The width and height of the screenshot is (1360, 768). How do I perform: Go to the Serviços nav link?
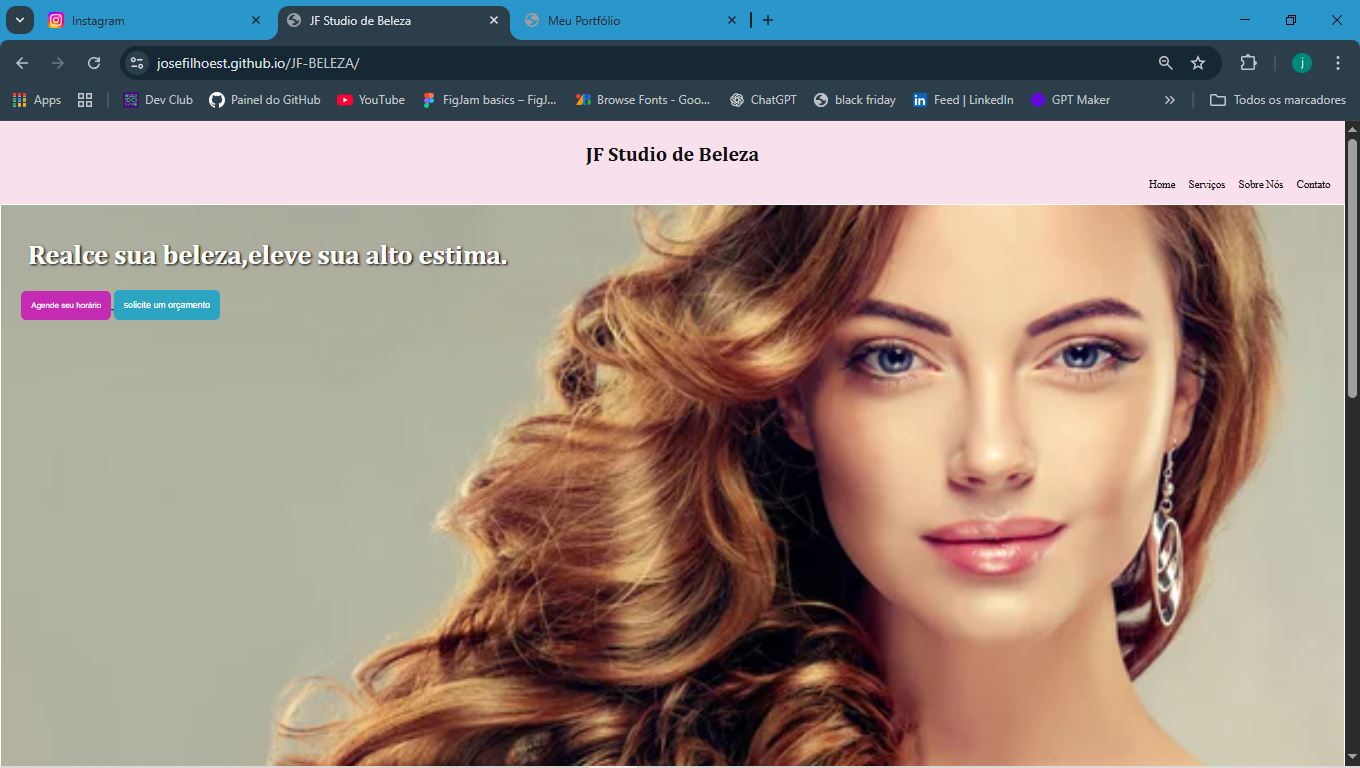(1207, 185)
